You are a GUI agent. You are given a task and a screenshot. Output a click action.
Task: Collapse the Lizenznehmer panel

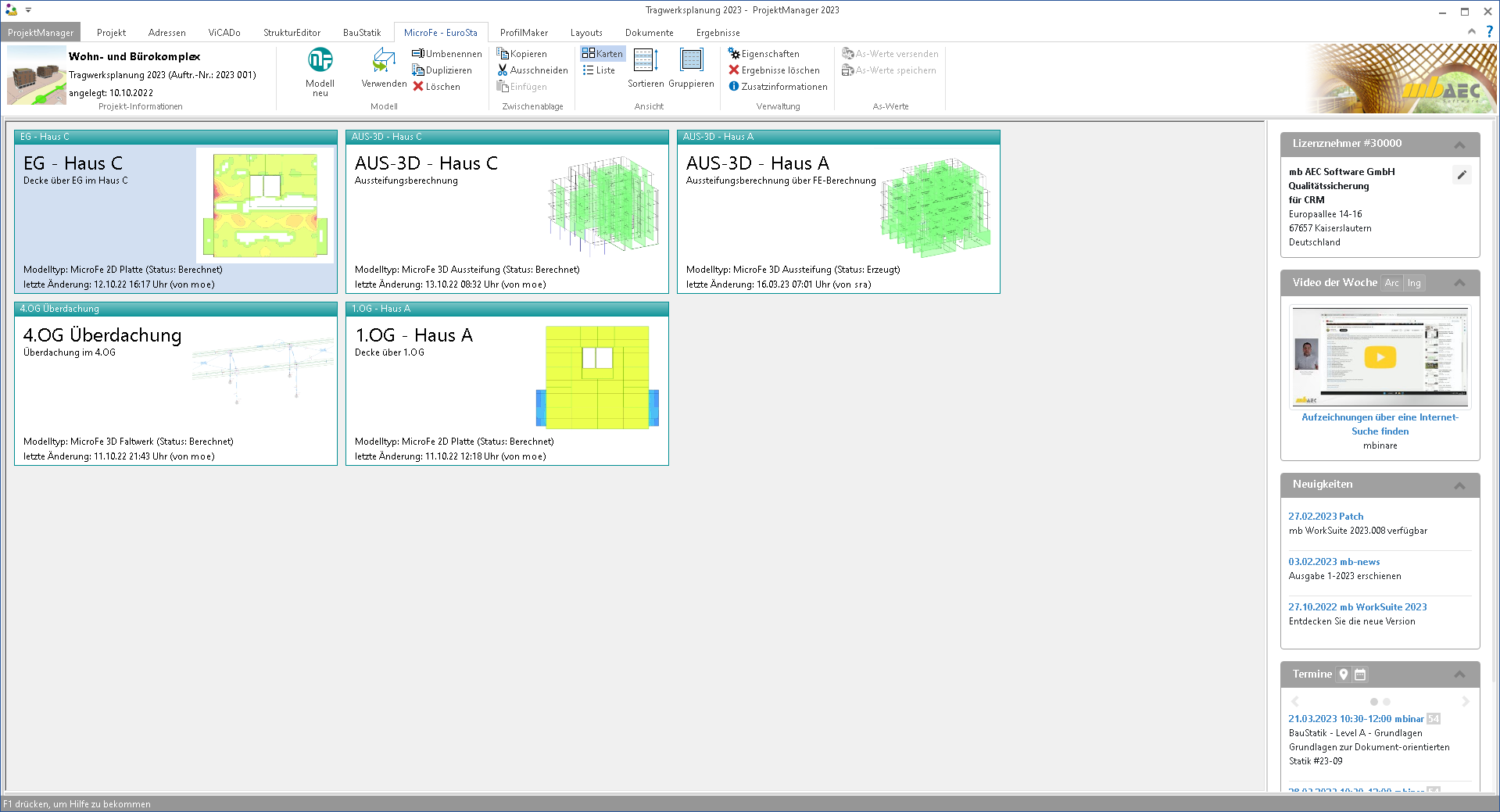pyautogui.click(x=1459, y=145)
